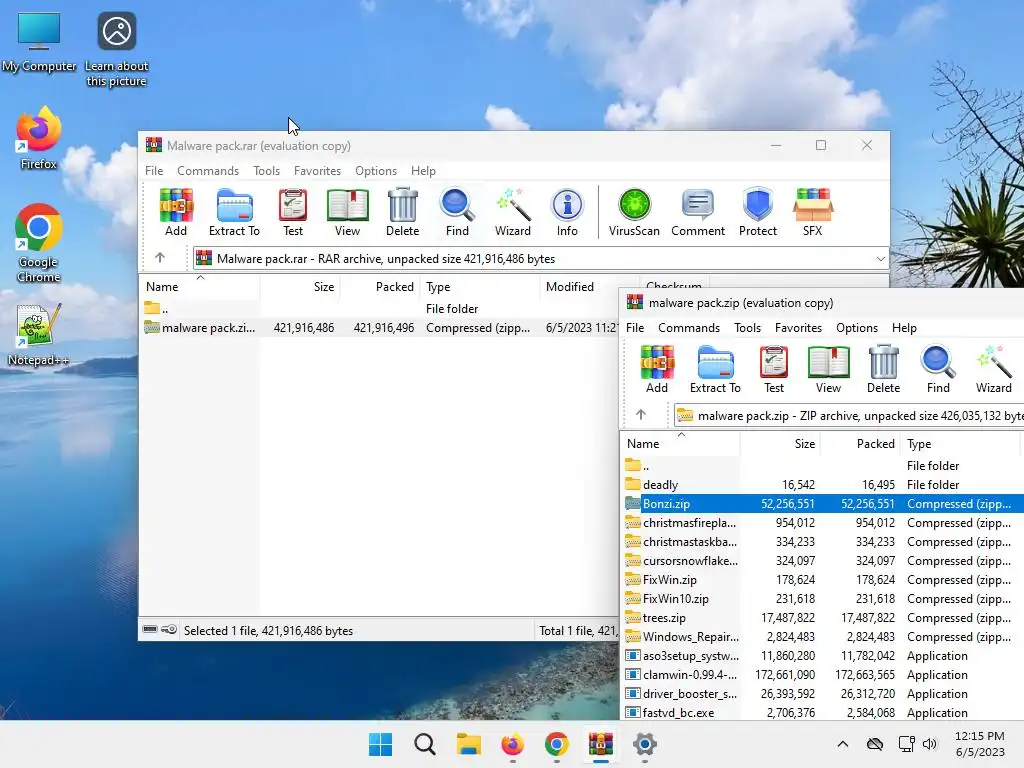The height and width of the screenshot is (768, 1024).
Task: Go up one level in Malware pack.rar window
Action: point(160,258)
